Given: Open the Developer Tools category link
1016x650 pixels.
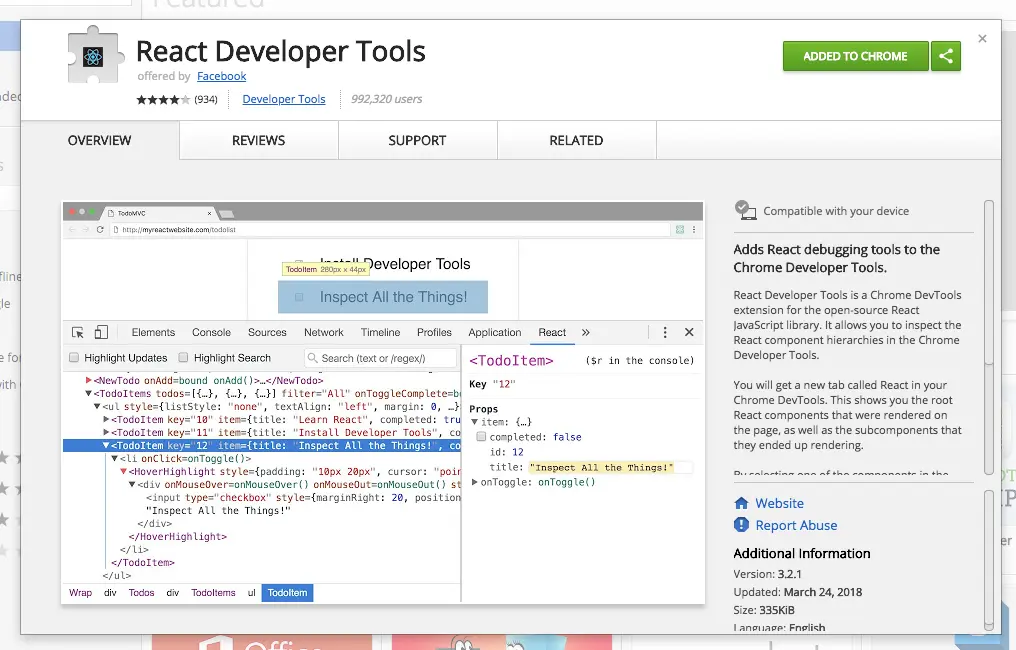Looking at the screenshot, I should (284, 99).
